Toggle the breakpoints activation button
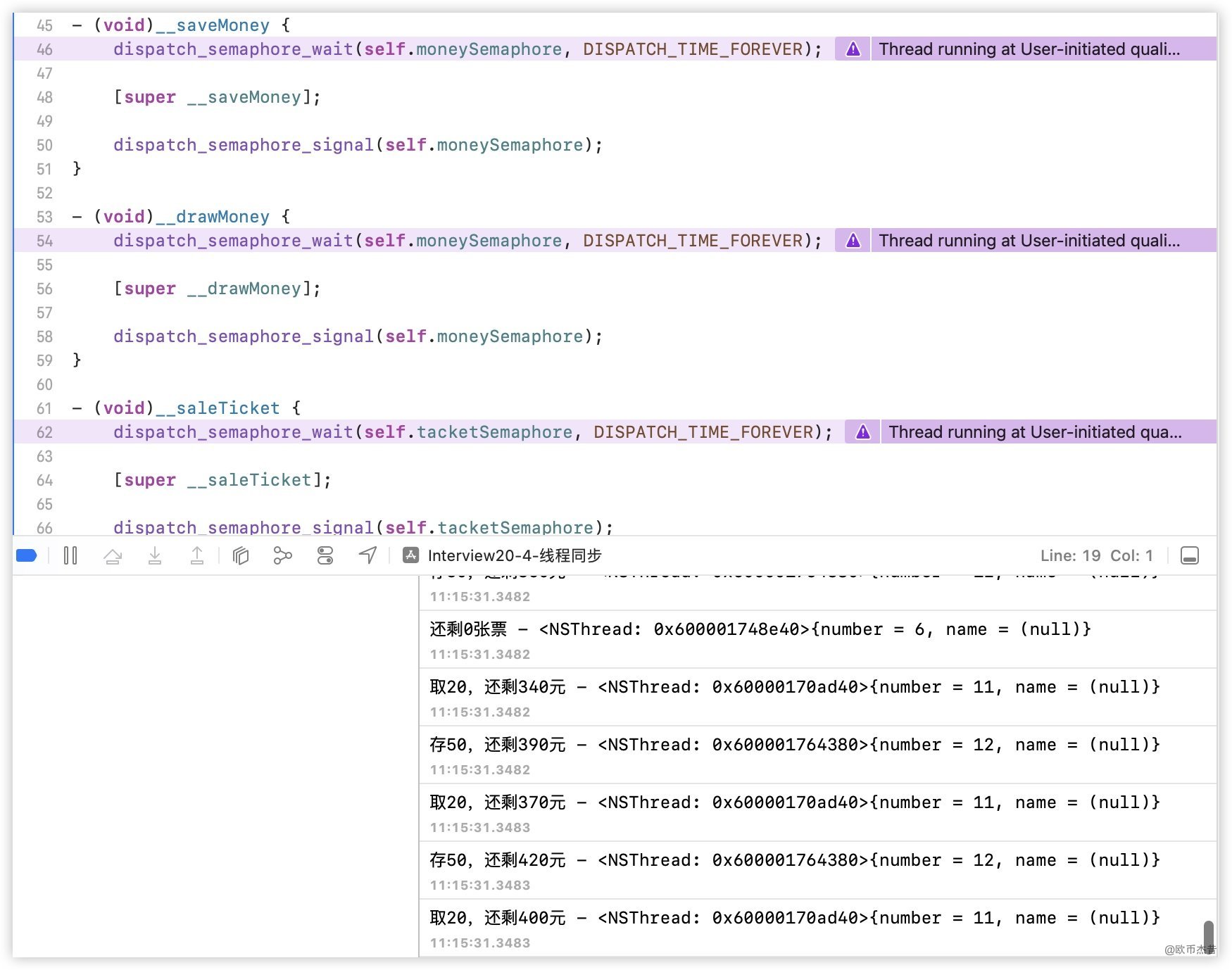This screenshot has width=1232, height=970. (26, 556)
